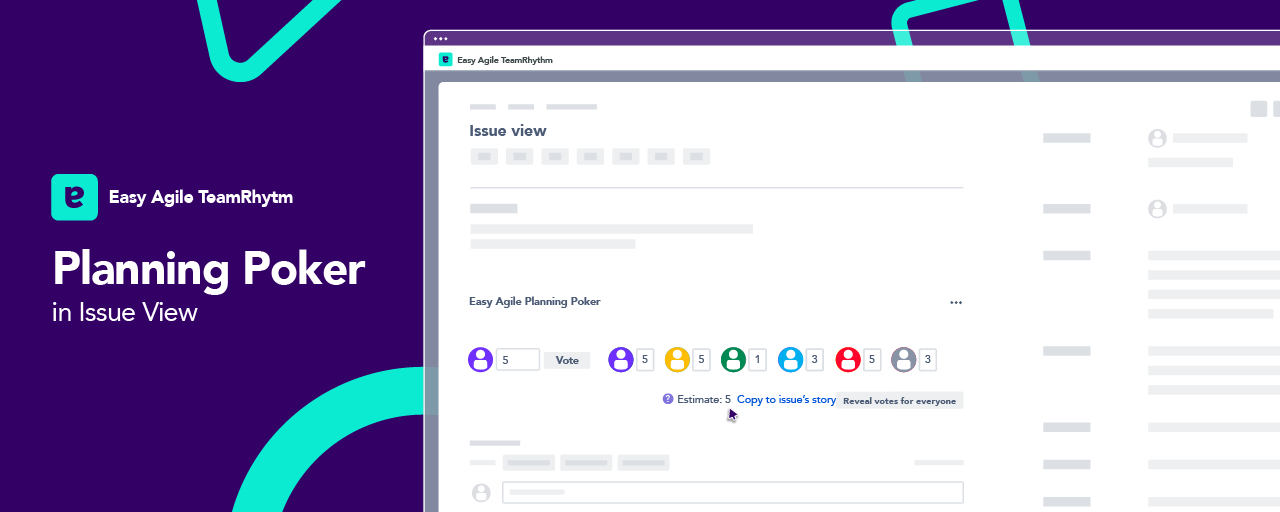The height and width of the screenshot is (512, 1280).
Task: Click the gray comment avatar next to comment box
Action: [x=481, y=492]
